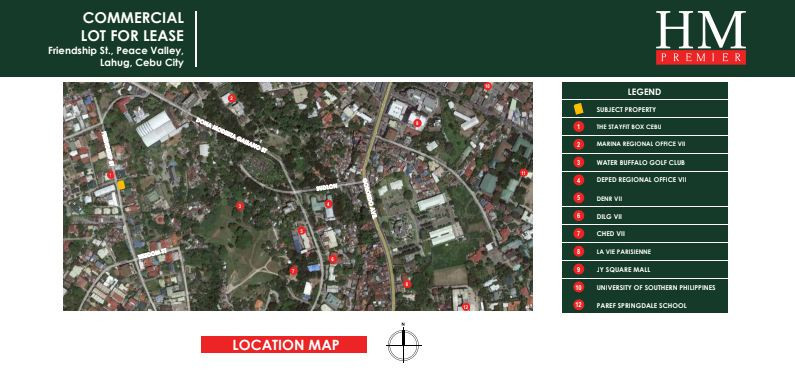Select map marker 12 at the map's bottom edge
This screenshot has height=370, width=795.
click(466, 306)
